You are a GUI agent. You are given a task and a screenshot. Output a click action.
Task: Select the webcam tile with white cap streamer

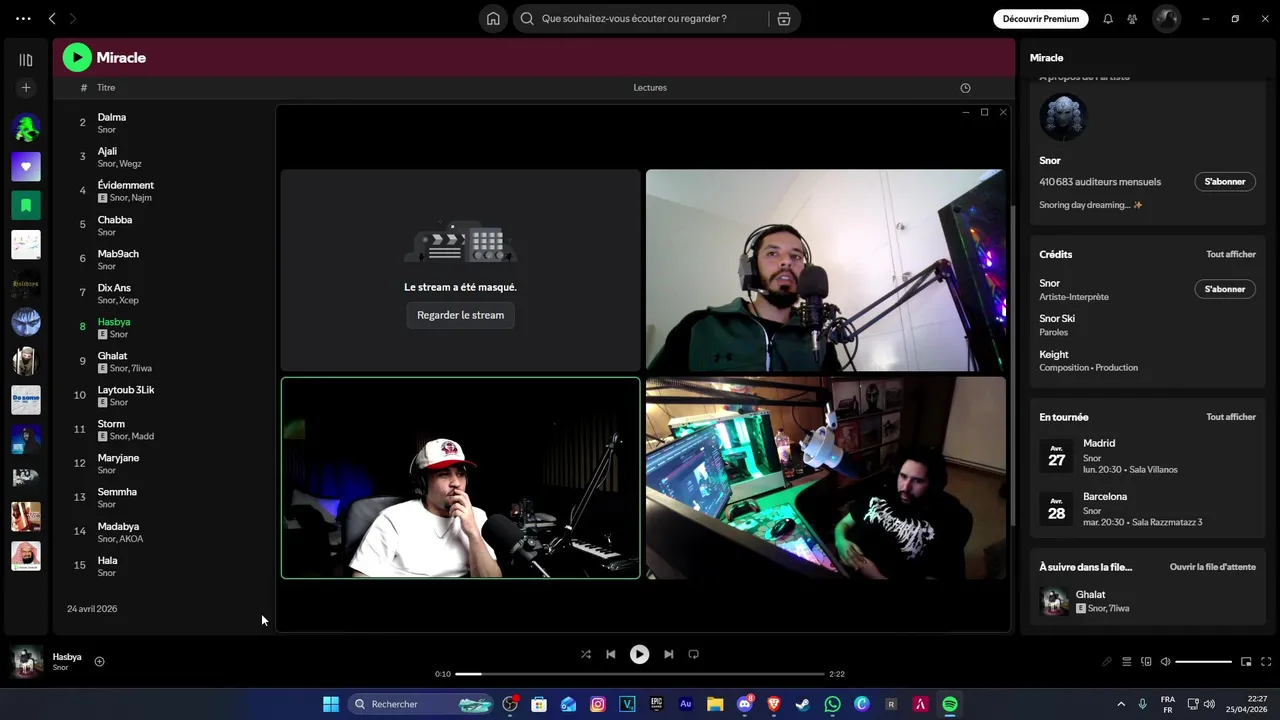tap(461, 478)
